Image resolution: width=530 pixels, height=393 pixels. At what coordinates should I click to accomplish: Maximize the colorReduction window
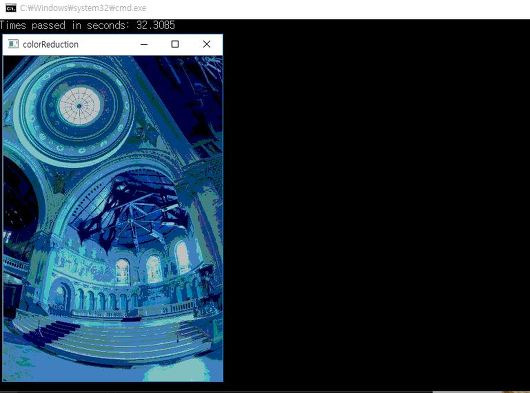[175, 44]
